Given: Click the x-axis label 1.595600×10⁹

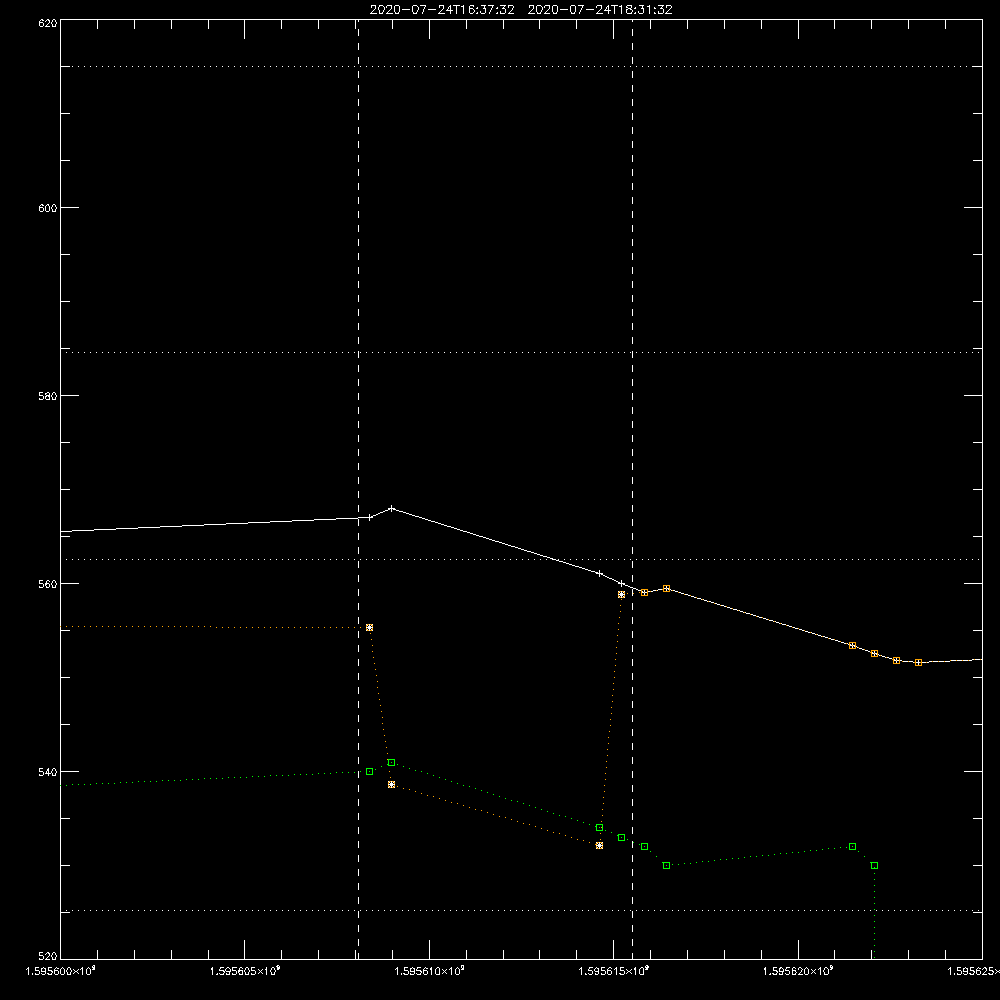Looking at the screenshot, I should pos(60,971).
